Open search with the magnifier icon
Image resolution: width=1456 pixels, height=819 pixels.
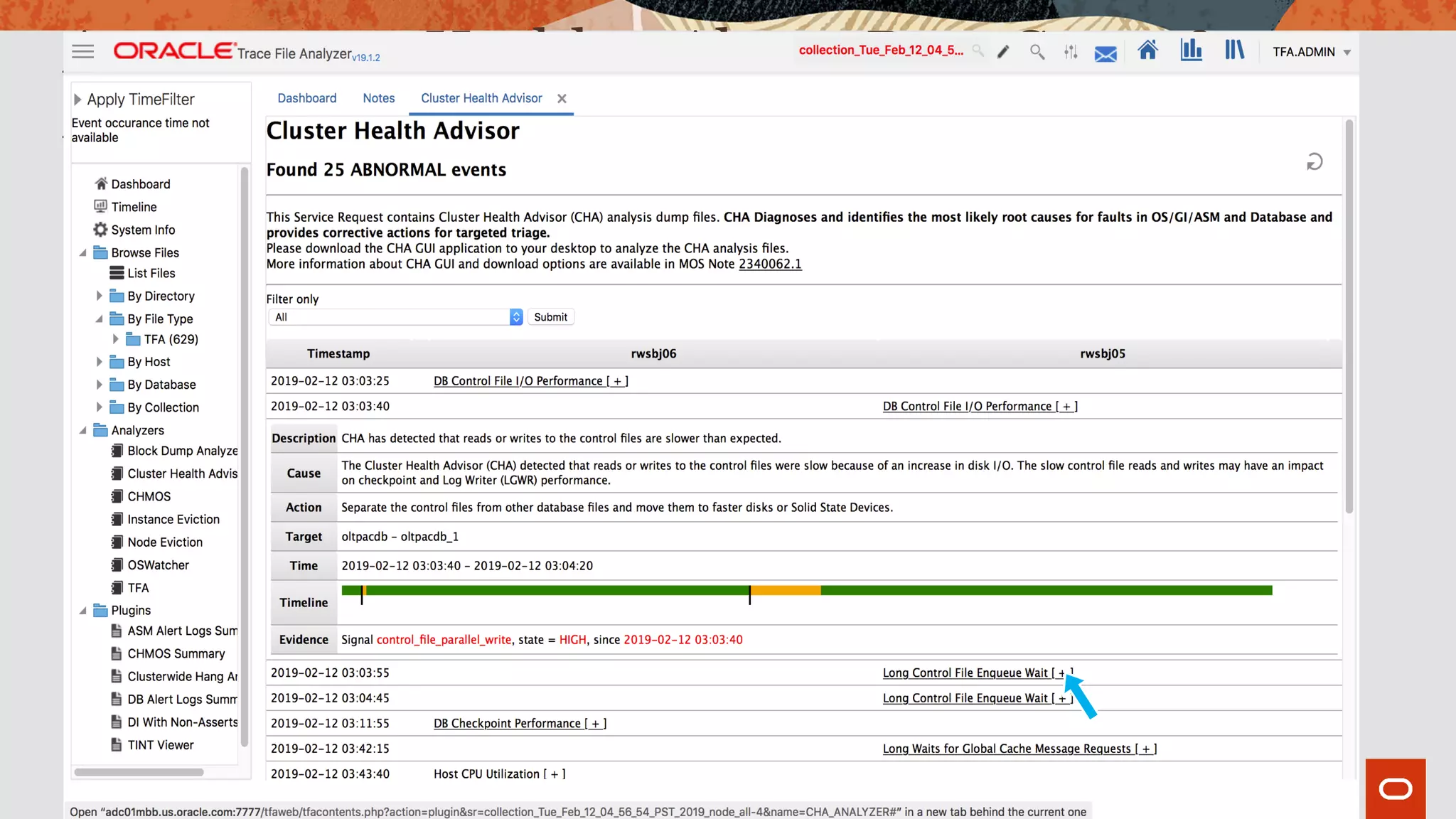click(x=1037, y=52)
